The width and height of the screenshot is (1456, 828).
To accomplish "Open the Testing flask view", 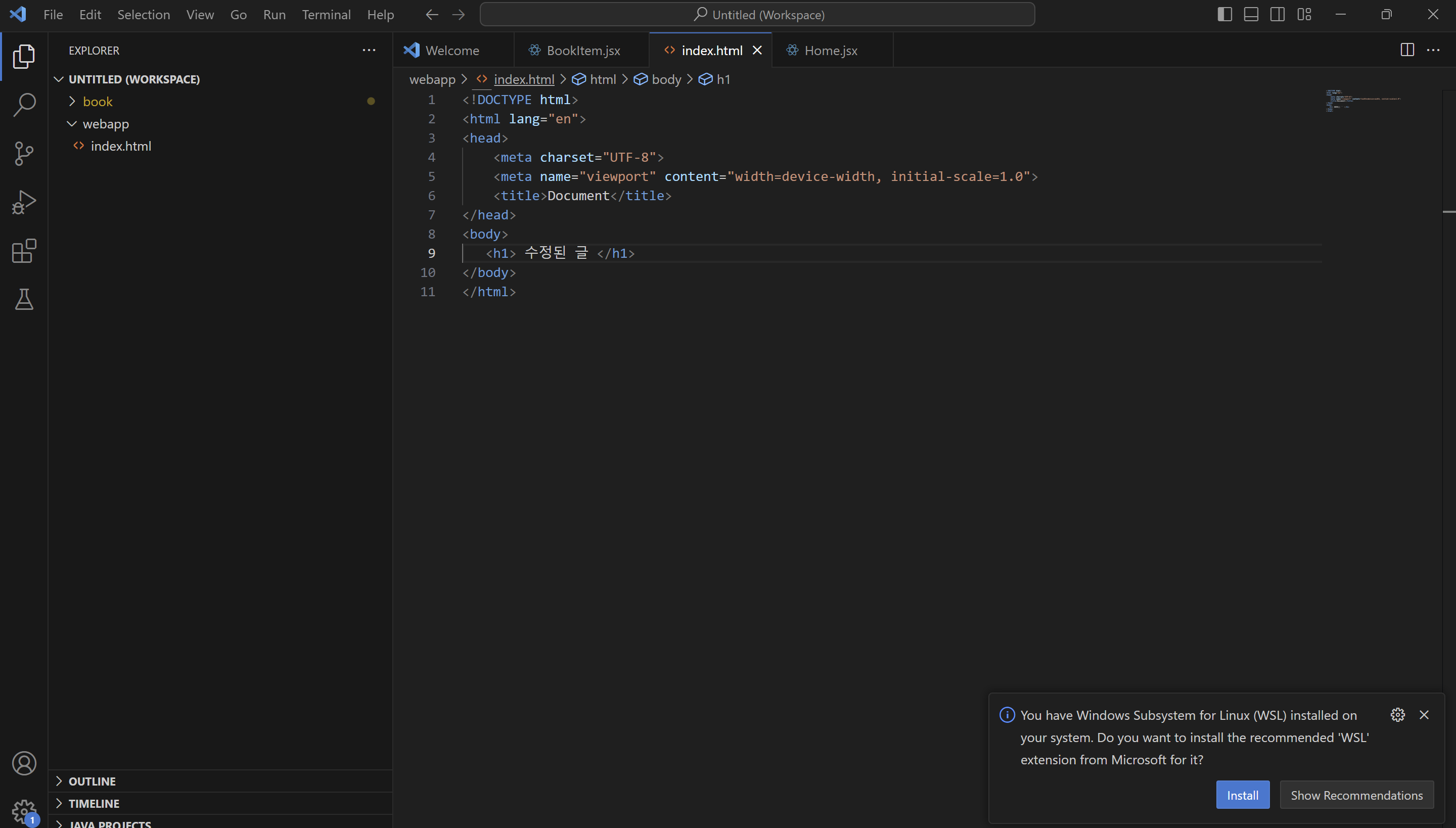I will [x=24, y=299].
